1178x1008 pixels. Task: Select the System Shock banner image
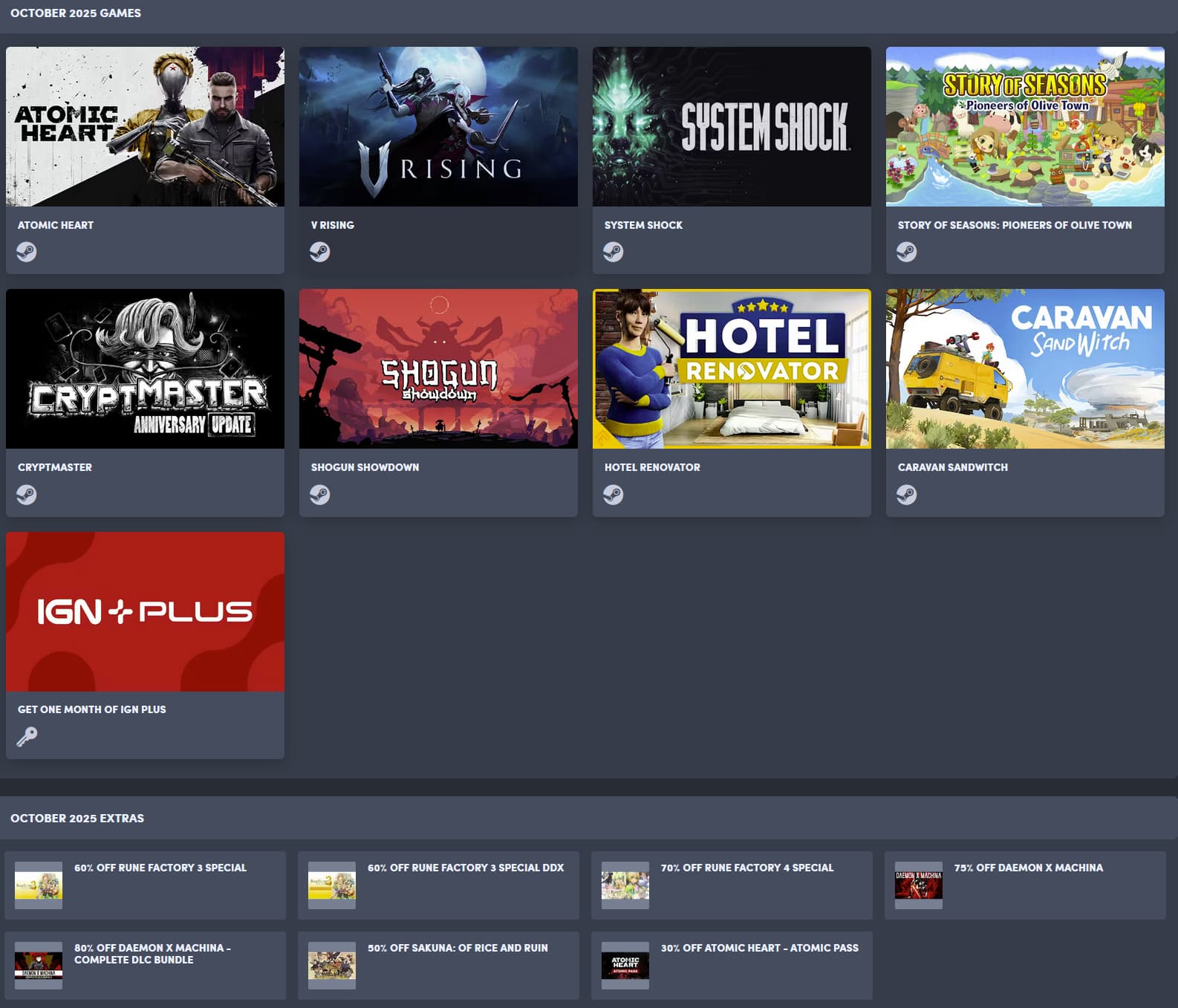[x=732, y=126]
